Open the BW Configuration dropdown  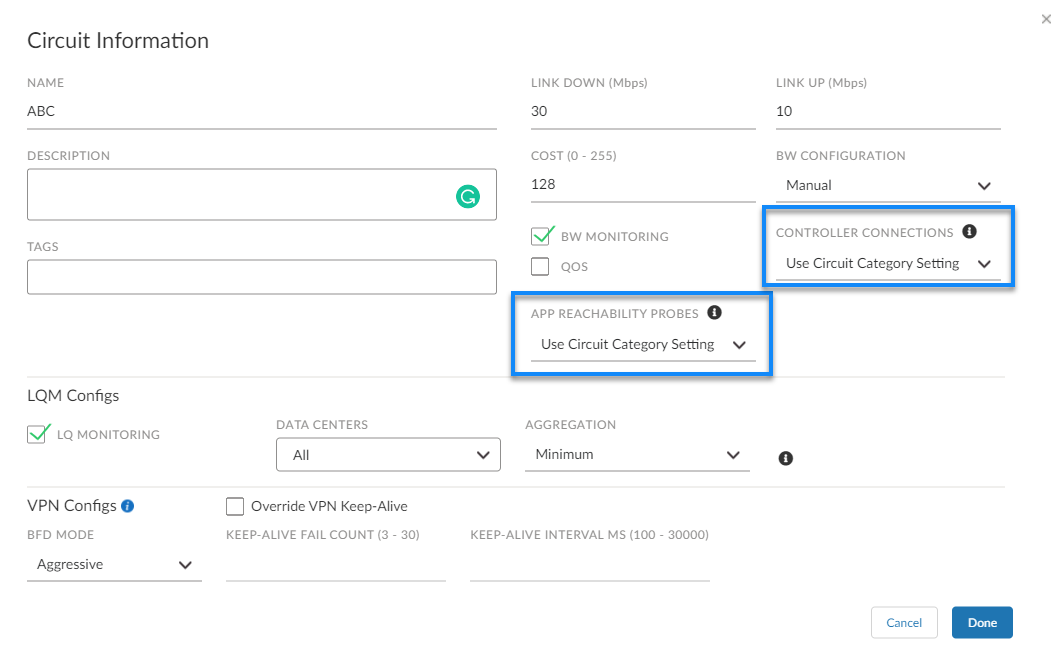point(888,185)
